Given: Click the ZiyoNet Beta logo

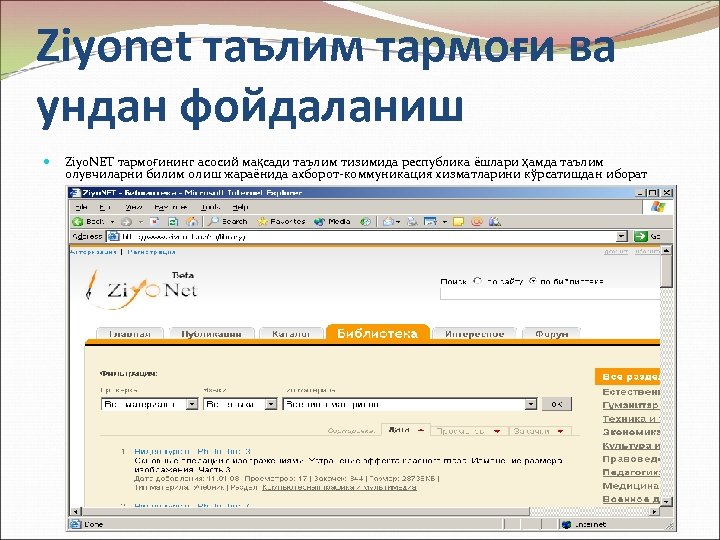Looking at the screenshot, I should tap(142, 288).
